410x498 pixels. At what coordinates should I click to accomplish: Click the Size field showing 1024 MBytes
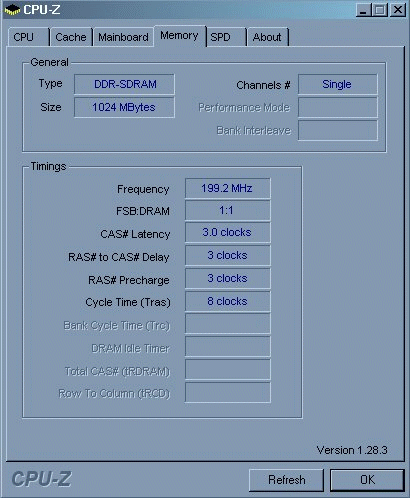(x=124, y=107)
